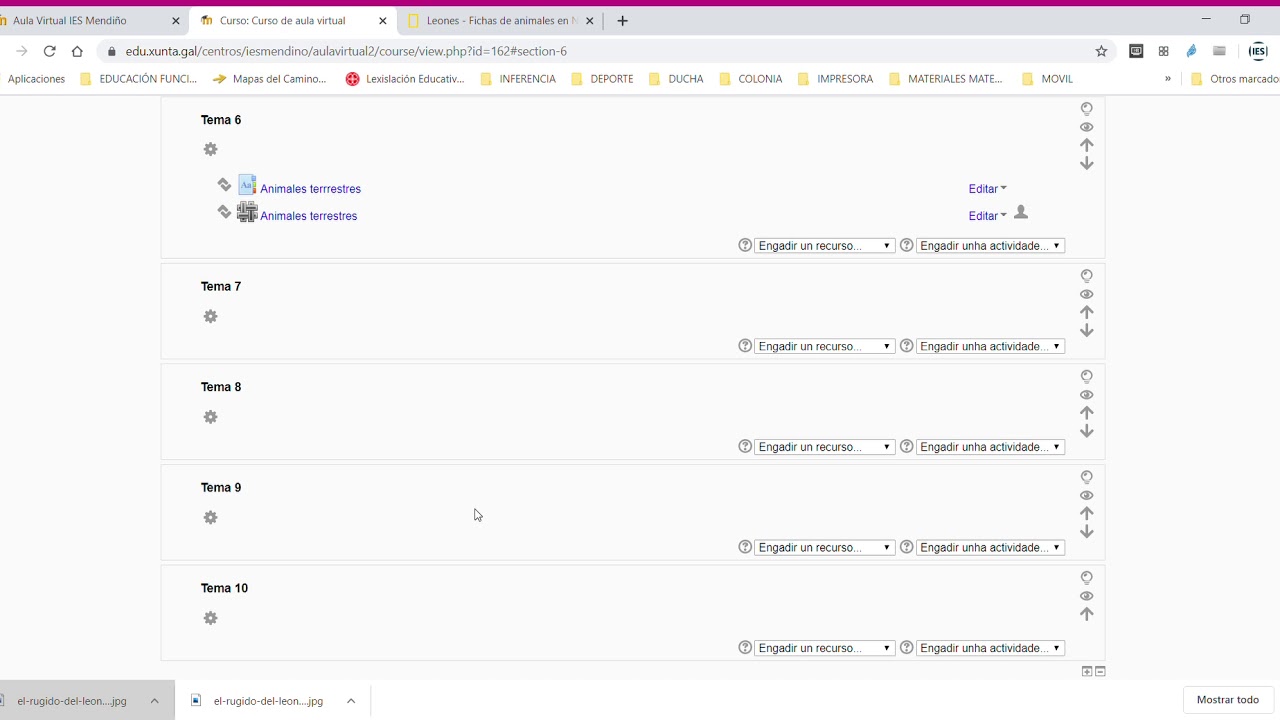The image size is (1280, 720).
Task: Bookmark this page with the star icon
Action: (1101, 51)
